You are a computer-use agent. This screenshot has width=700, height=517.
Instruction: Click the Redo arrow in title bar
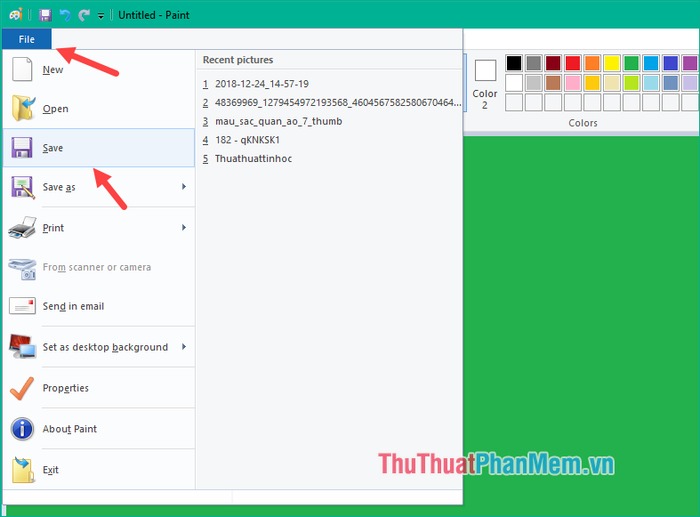point(83,15)
